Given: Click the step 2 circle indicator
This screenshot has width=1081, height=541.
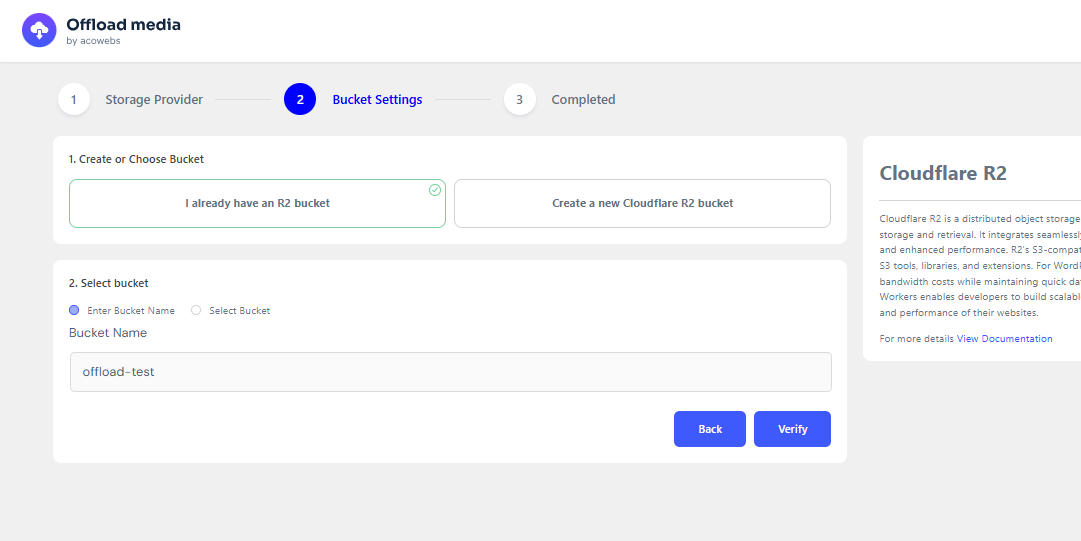Looking at the screenshot, I should (300, 100).
